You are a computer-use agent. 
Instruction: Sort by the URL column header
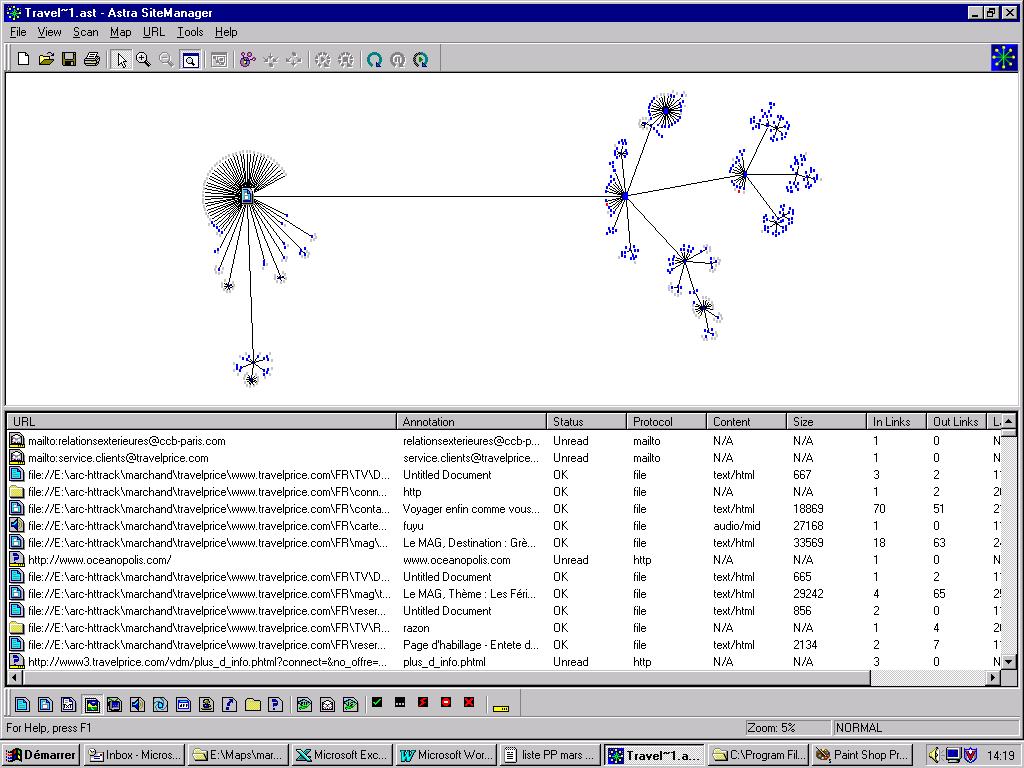pyautogui.click(x=201, y=422)
